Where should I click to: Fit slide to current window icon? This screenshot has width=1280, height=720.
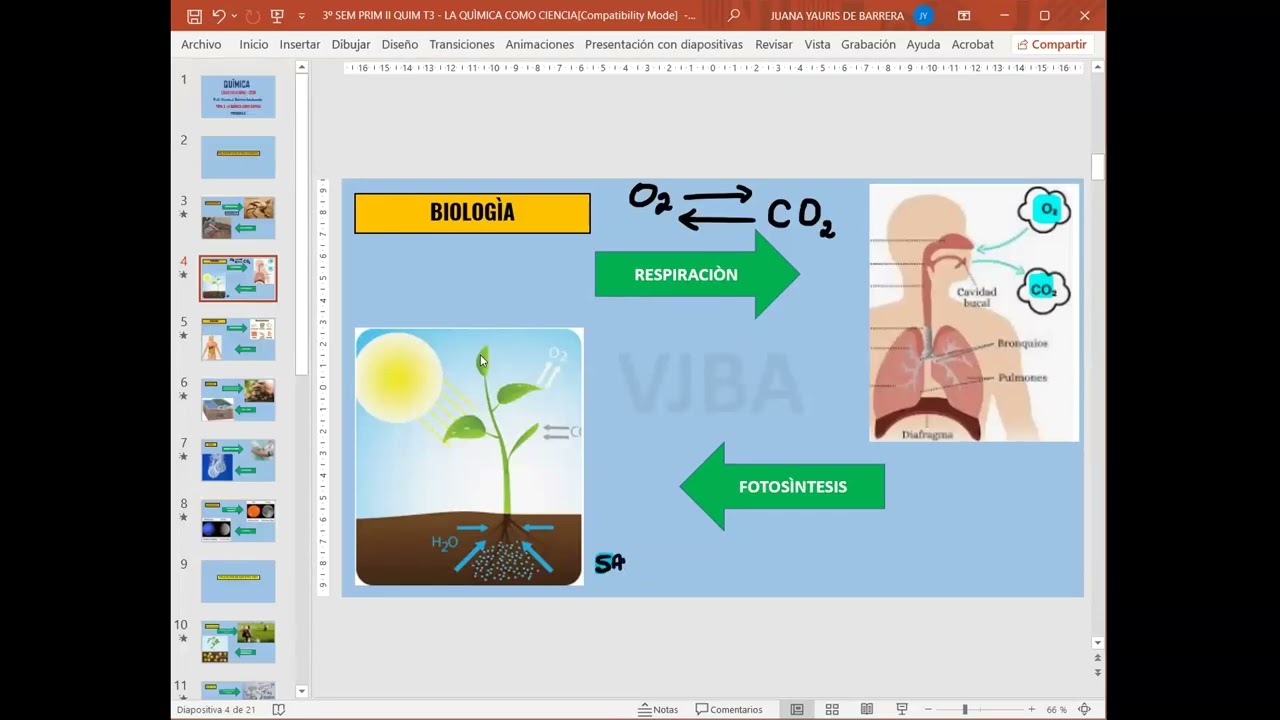tap(1084, 709)
